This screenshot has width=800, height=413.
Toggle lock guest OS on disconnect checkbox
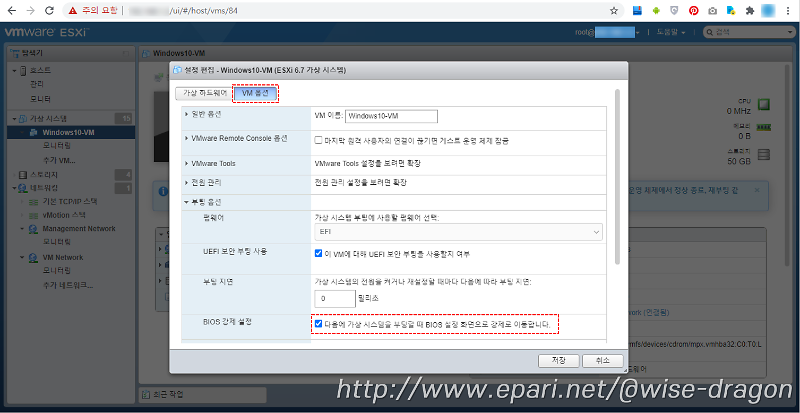318,141
